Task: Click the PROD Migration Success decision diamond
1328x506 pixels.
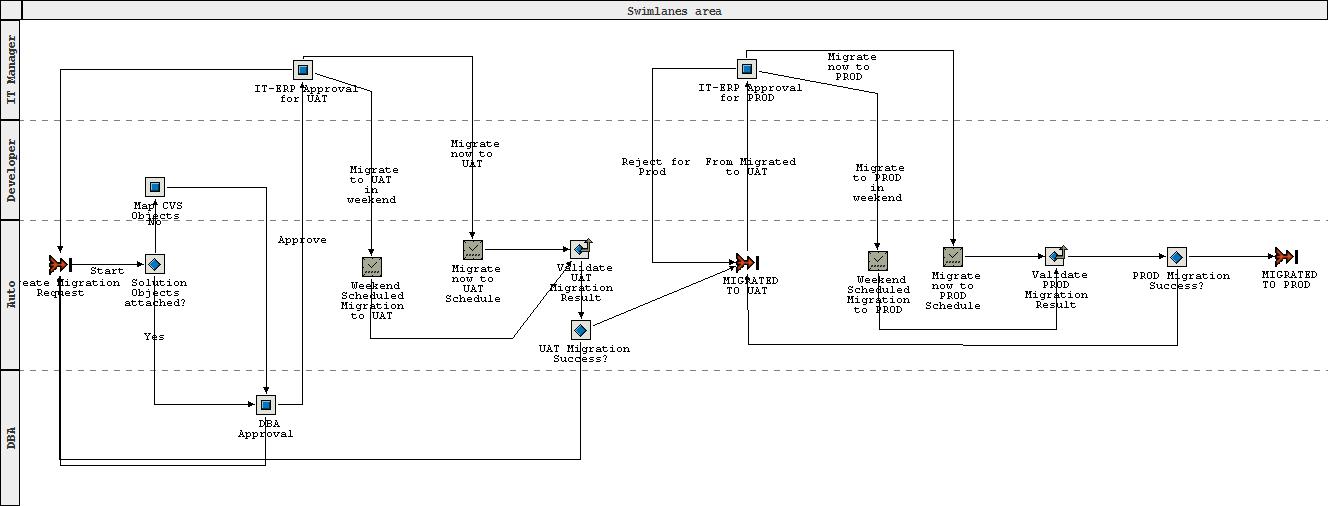Action: (x=1176, y=257)
